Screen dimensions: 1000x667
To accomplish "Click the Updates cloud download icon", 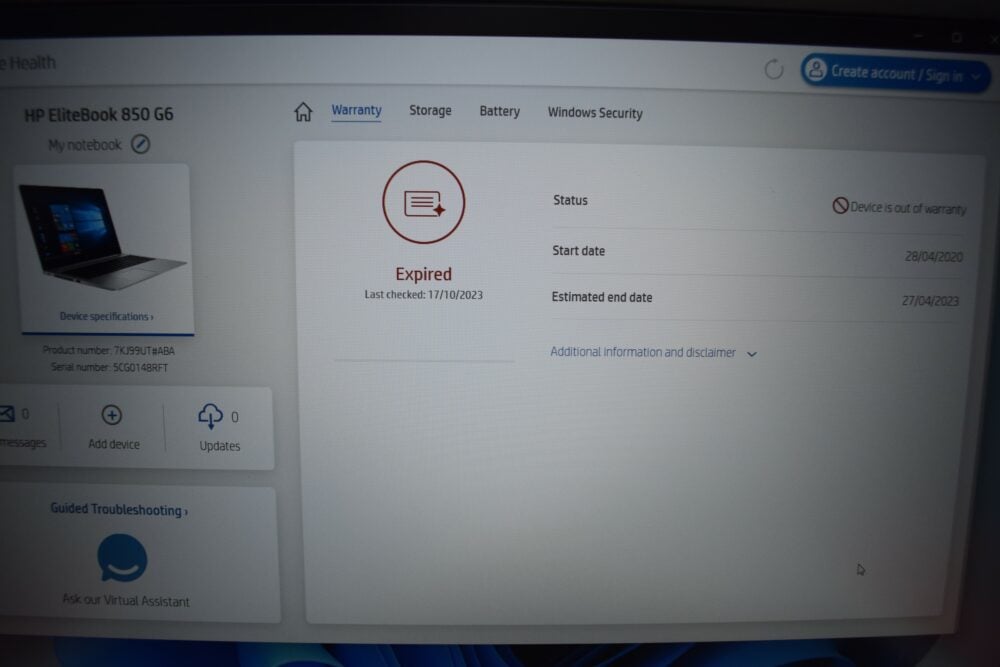I will point(210,416).
